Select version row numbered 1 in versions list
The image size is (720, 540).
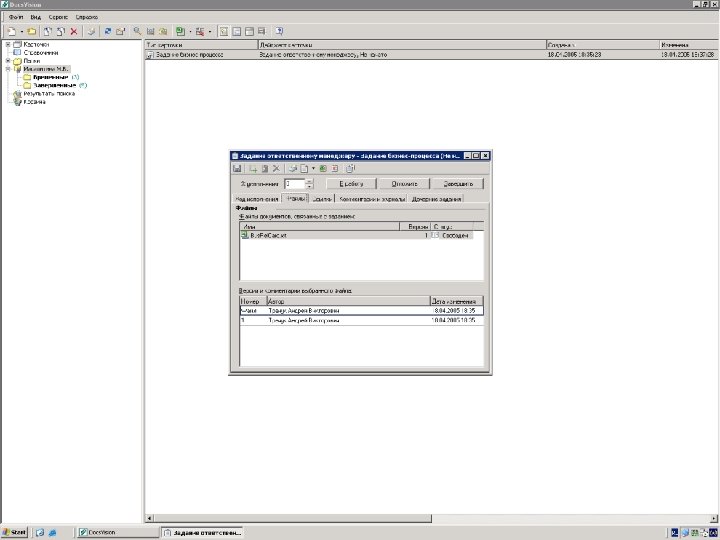pos(362,321)
